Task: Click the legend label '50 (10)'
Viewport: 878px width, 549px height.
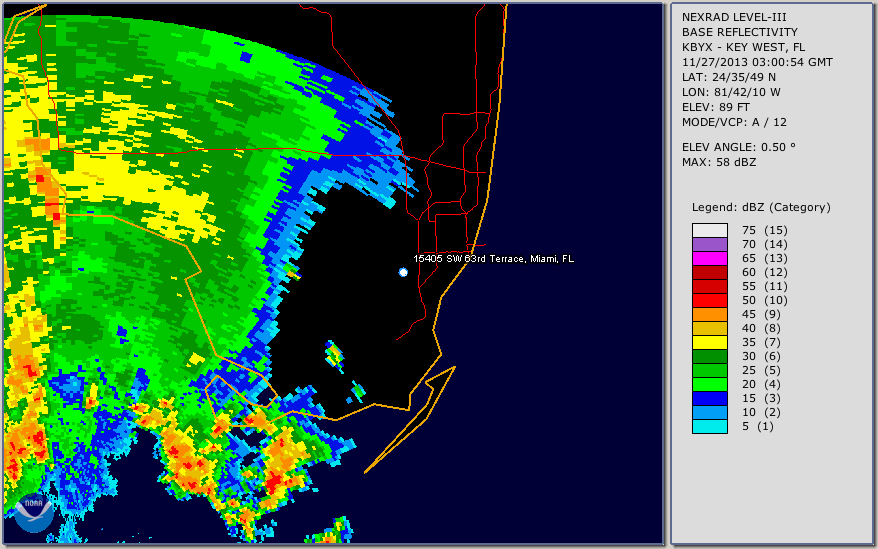Action: (765, 300)
